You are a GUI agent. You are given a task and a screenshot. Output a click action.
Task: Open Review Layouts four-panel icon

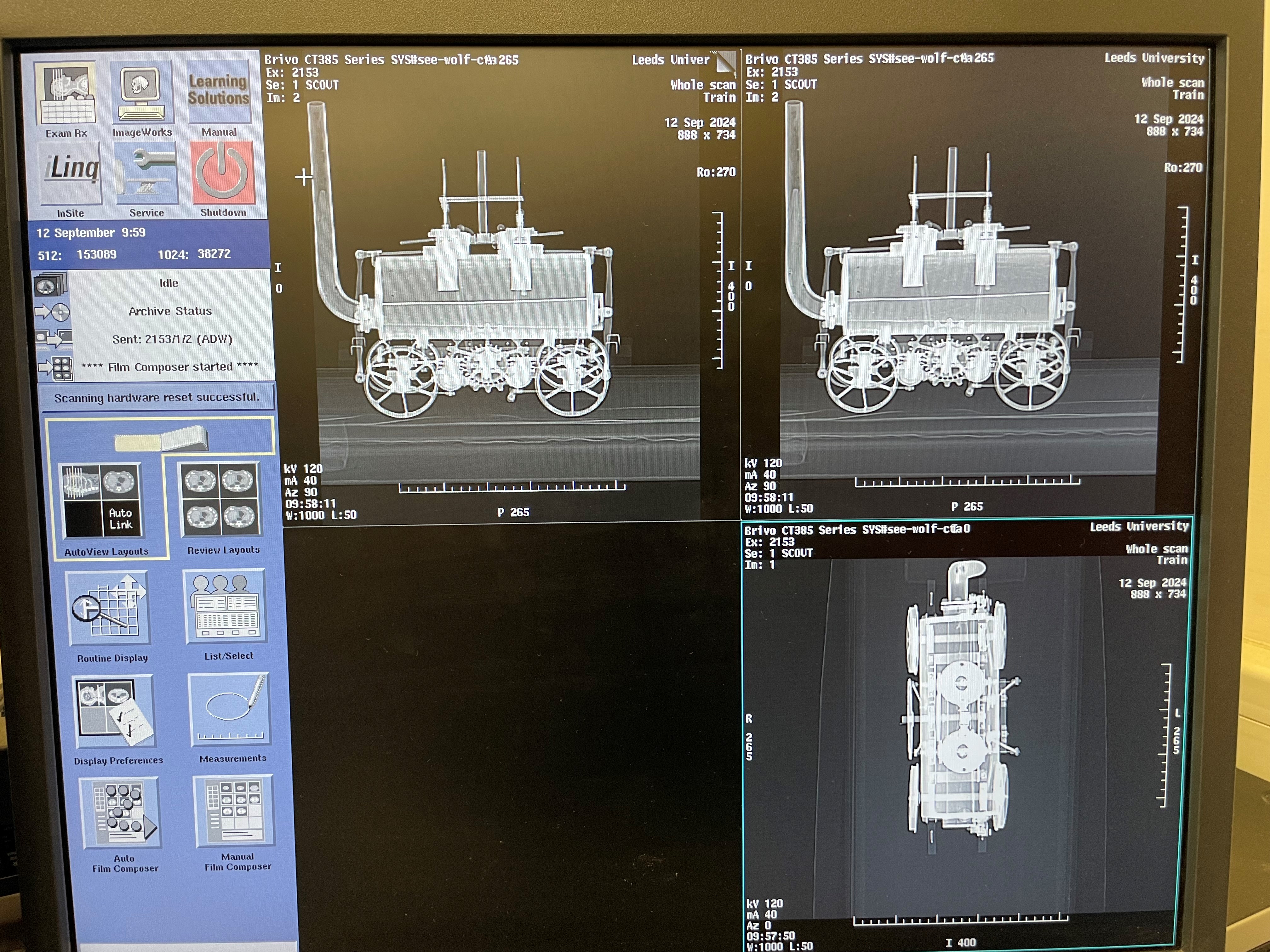pyautogui.click(x=219, y=499)
